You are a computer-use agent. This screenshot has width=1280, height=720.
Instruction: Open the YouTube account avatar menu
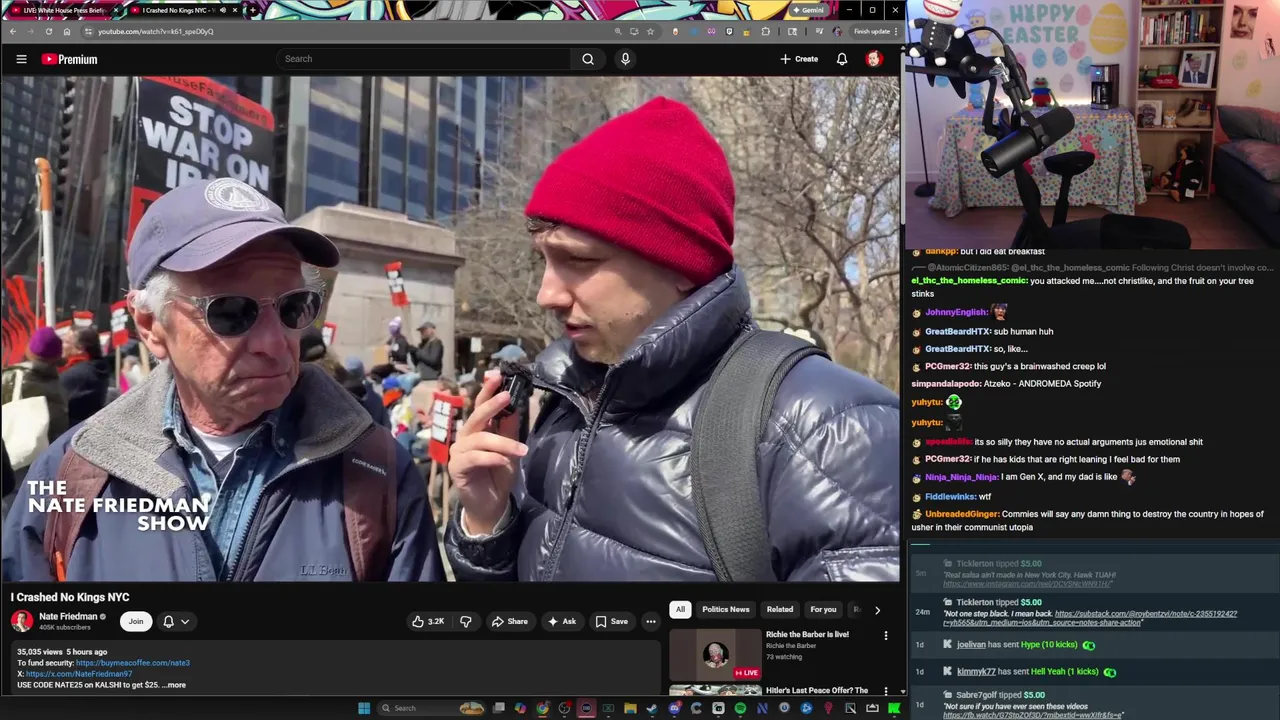[x=874, y=59]
